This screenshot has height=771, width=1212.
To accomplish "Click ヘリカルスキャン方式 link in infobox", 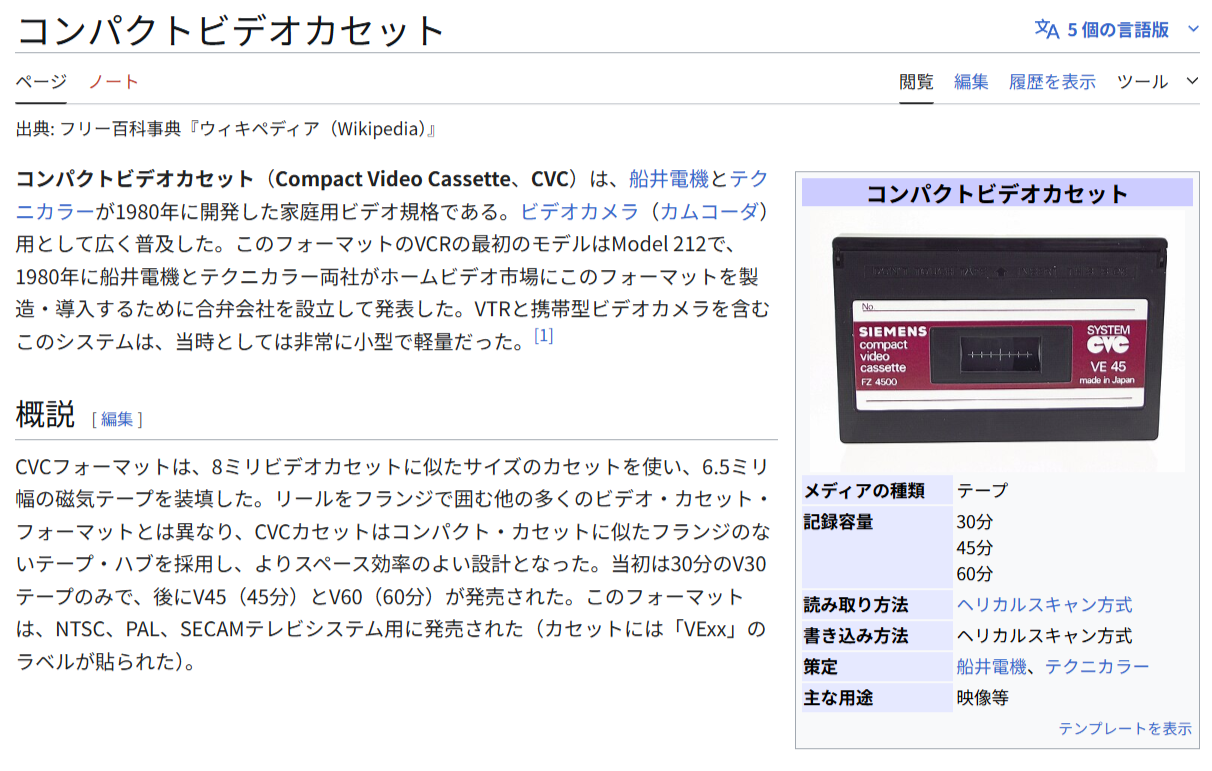I will click(1044, 605).
